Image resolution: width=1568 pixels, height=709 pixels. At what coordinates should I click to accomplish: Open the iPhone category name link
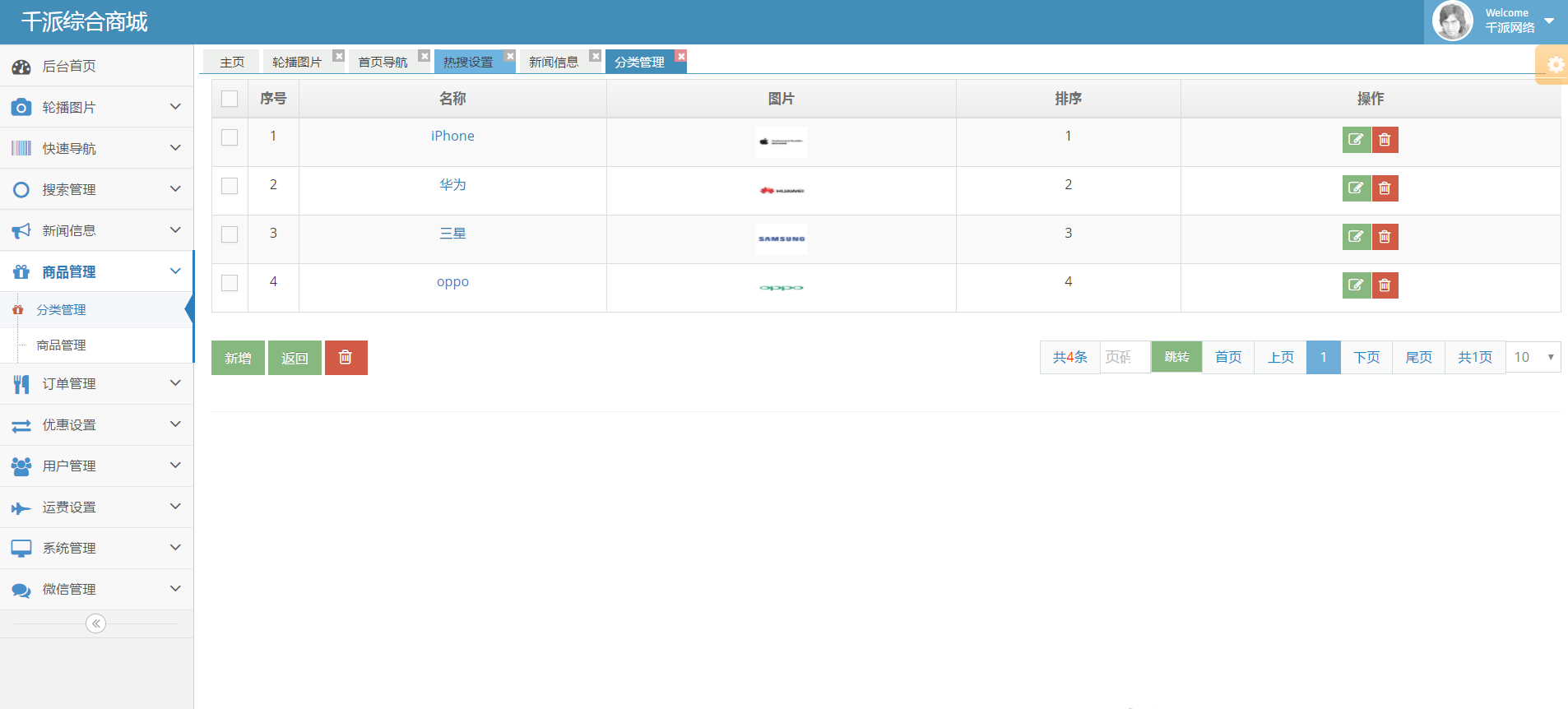(452, 137)
